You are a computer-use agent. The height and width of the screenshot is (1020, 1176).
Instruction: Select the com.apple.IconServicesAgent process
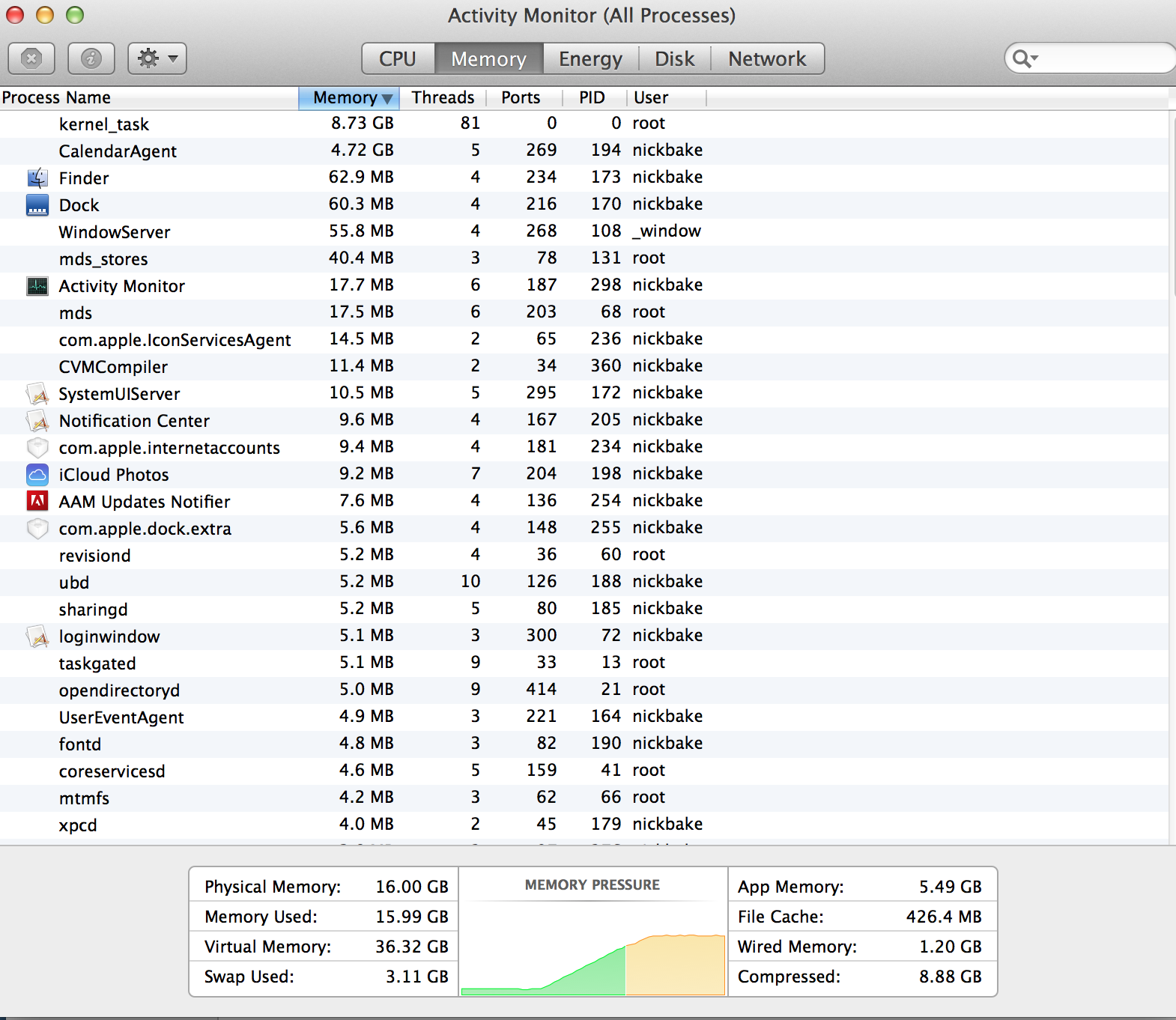point(584,339)
